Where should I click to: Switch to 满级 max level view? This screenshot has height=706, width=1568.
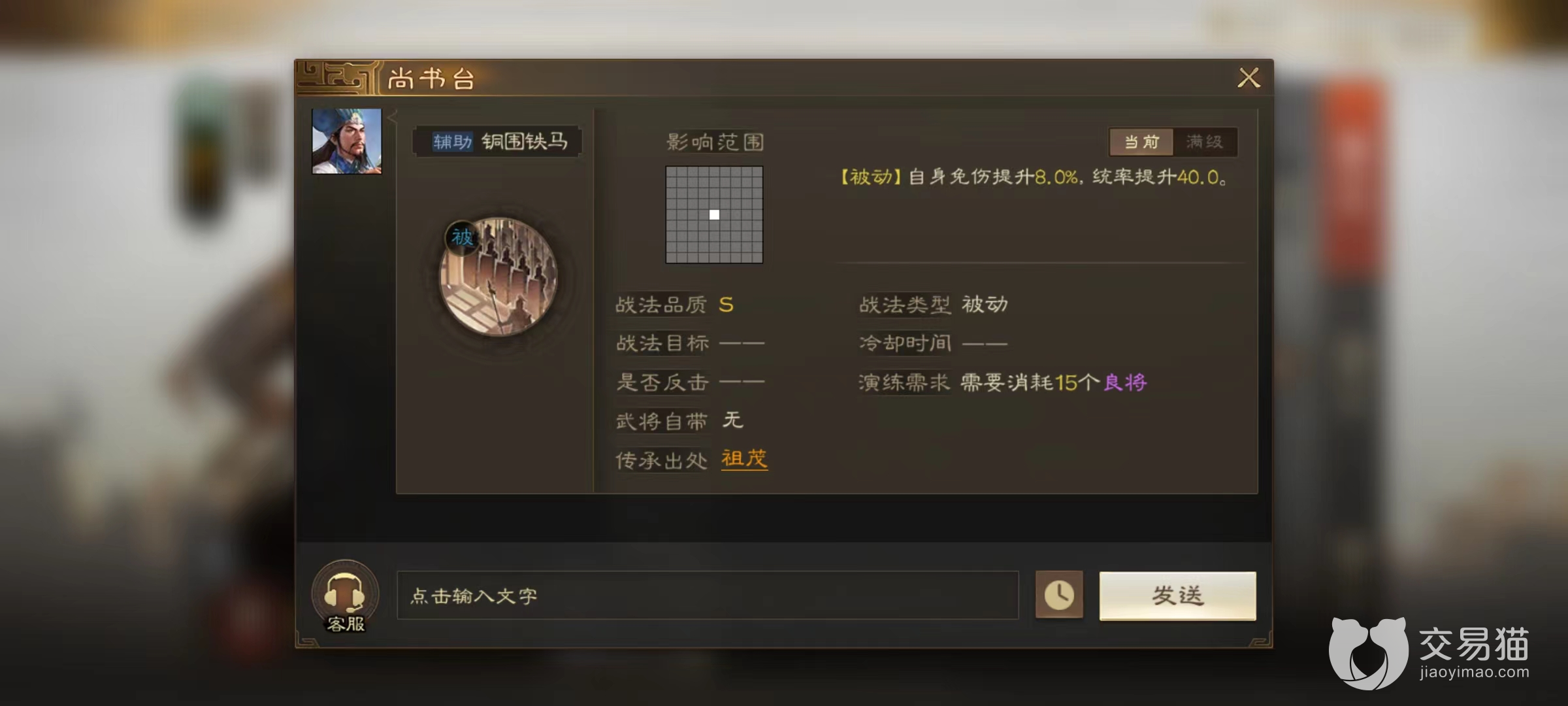click(x=1205, y=142)
